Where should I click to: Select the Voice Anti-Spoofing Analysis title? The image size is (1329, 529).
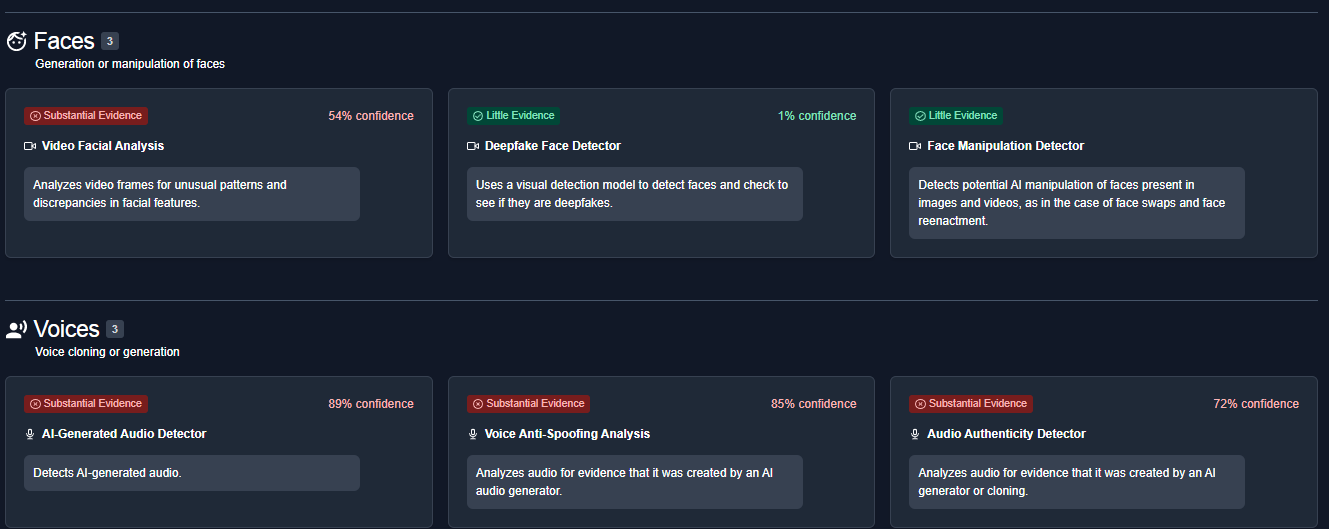[568, 434]
